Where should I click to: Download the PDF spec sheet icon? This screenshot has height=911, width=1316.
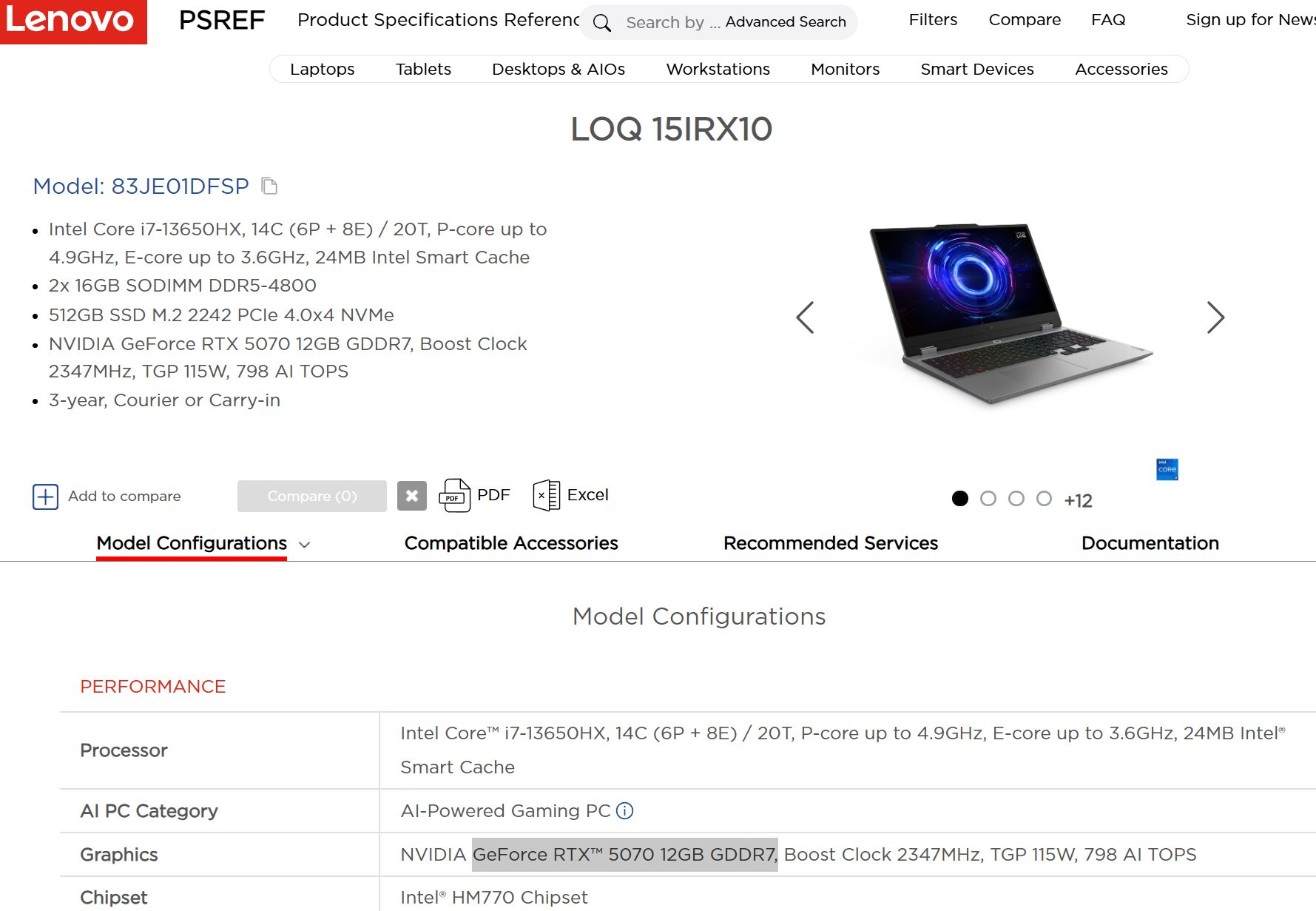(x=454, y=496)
